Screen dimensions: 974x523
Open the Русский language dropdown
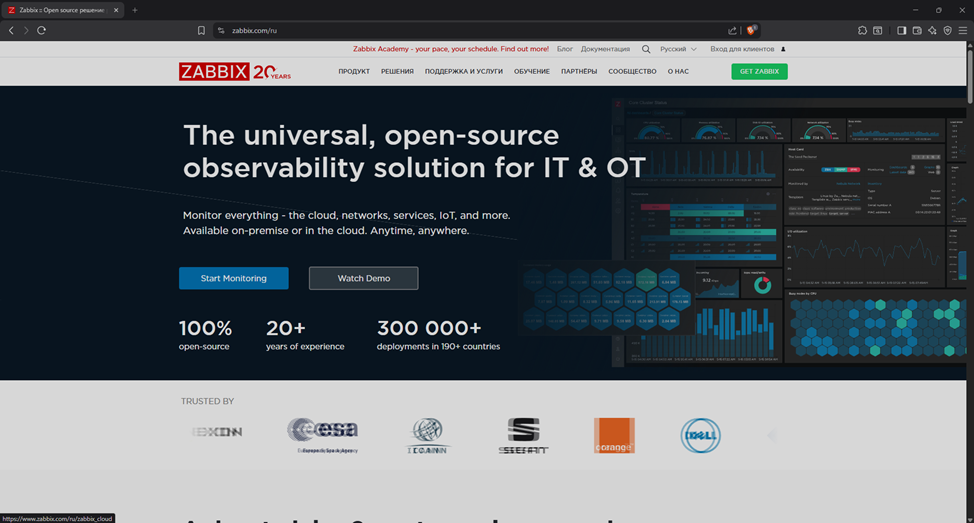(678, 49)
